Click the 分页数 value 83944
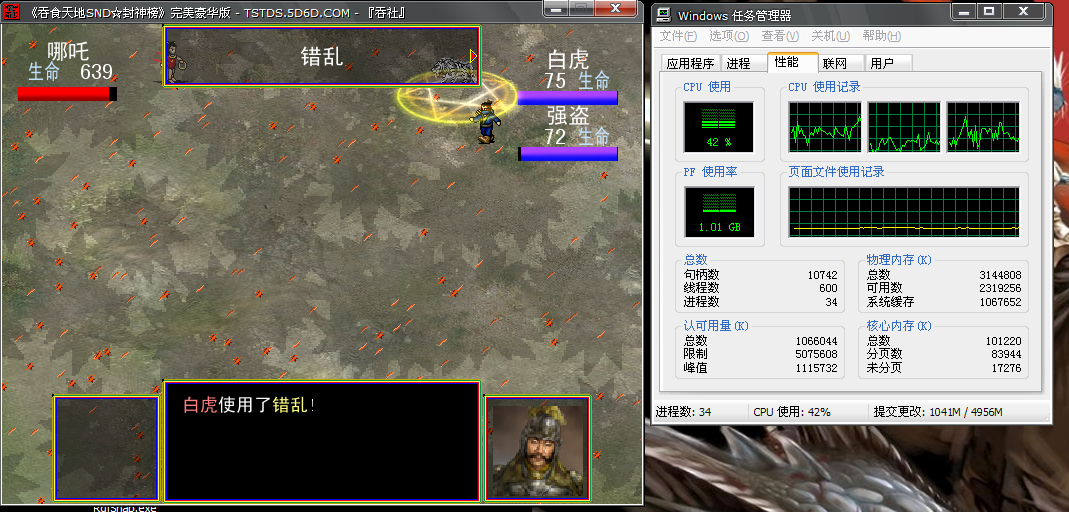1069x512 pixels. pos(1006,355)
